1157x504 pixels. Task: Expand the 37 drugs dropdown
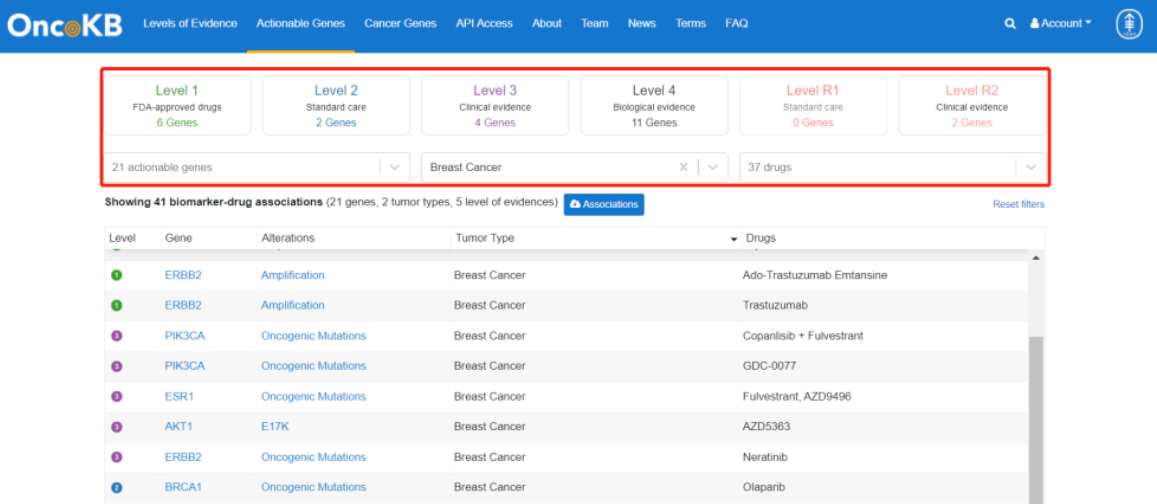(x=1030, y=168)
